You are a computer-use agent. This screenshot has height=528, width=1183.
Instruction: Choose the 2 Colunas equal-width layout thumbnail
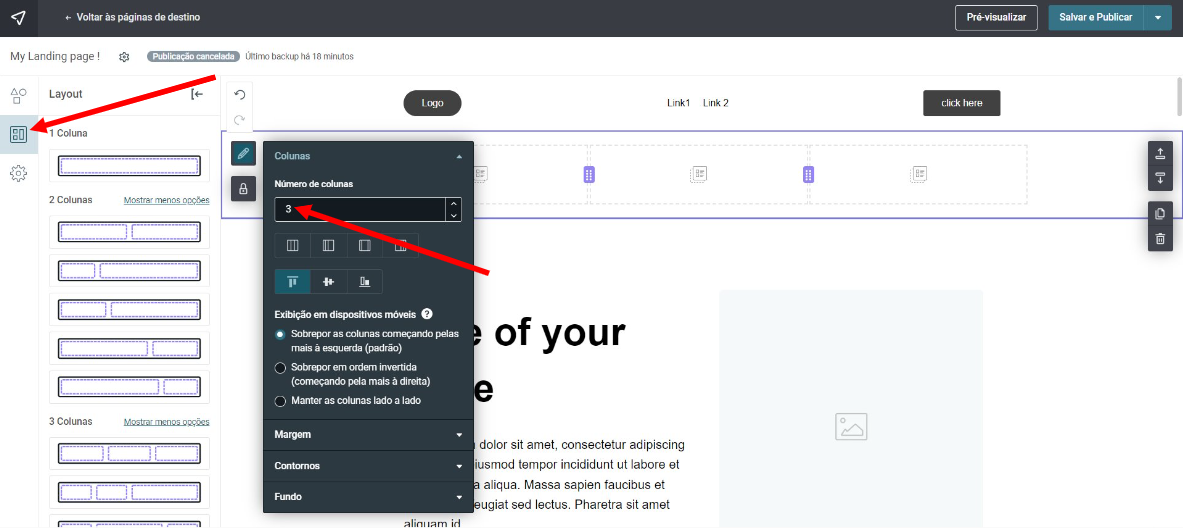[130, 232]
